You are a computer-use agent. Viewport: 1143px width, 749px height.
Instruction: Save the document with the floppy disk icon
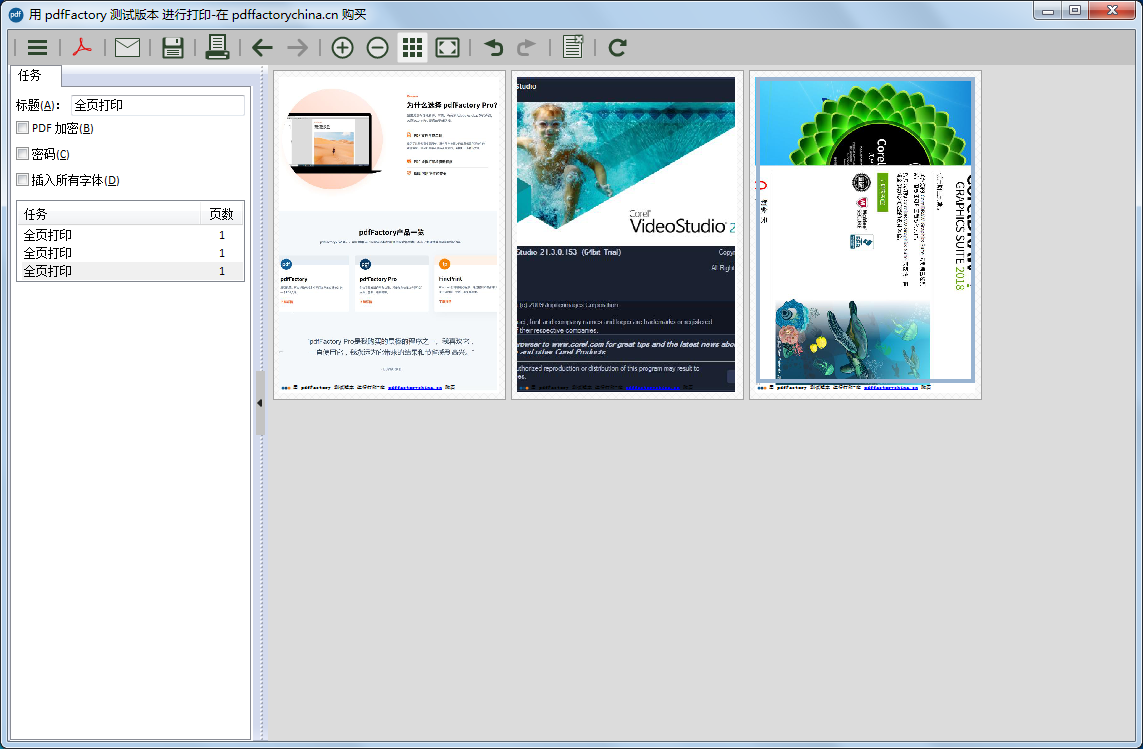[x=173, y=47]
